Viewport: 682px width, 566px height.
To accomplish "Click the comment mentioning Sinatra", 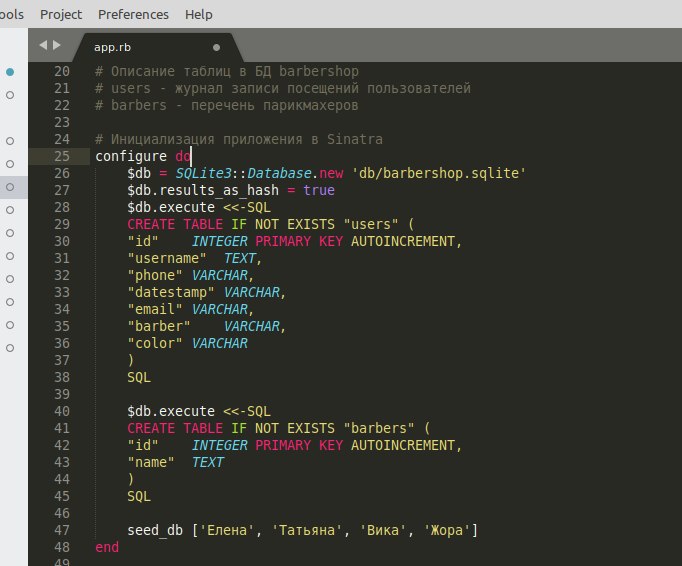I will coord(239,139).
